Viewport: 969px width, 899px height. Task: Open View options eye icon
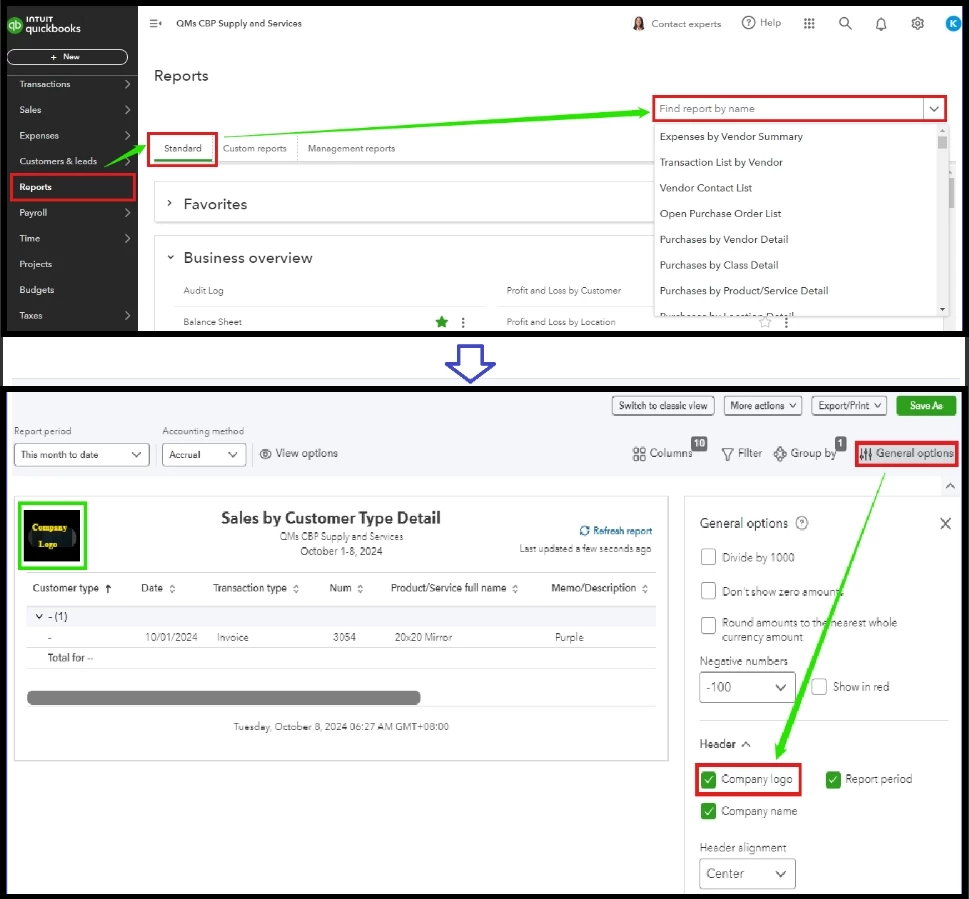[x=266, y=454]
